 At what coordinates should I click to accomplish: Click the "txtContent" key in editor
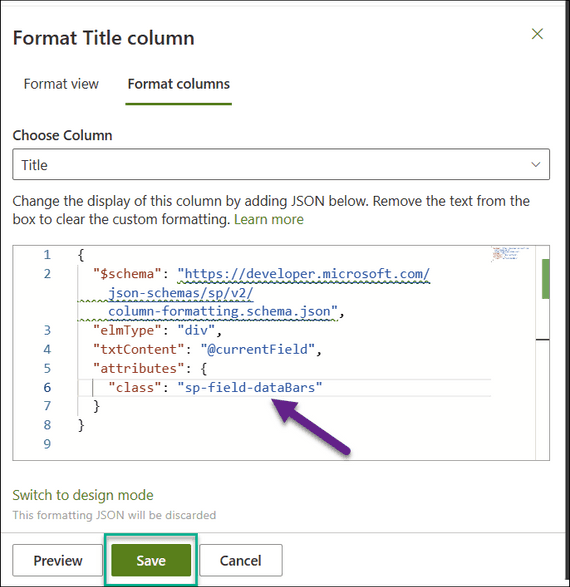click(x=138, y=349)
